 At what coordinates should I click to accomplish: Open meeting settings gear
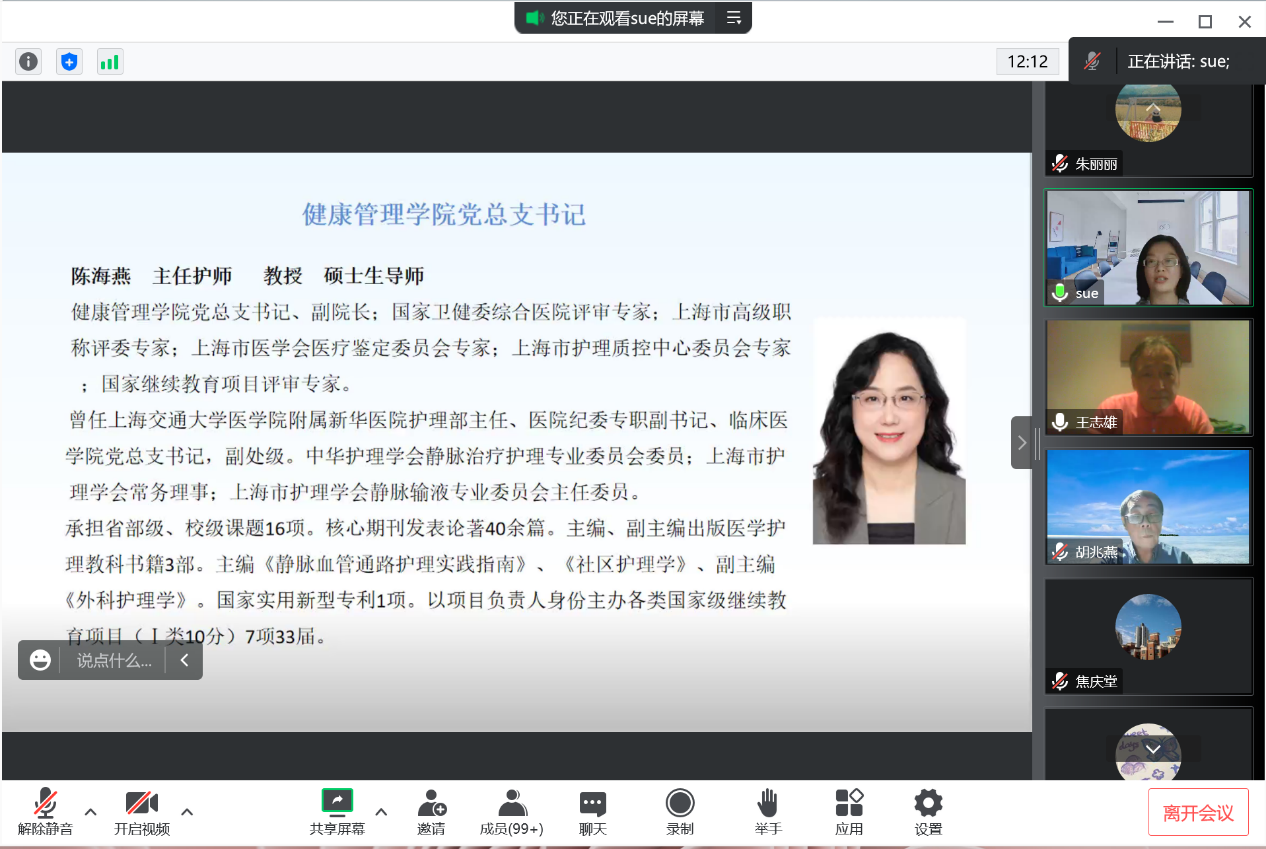click(x=928, y=812)
